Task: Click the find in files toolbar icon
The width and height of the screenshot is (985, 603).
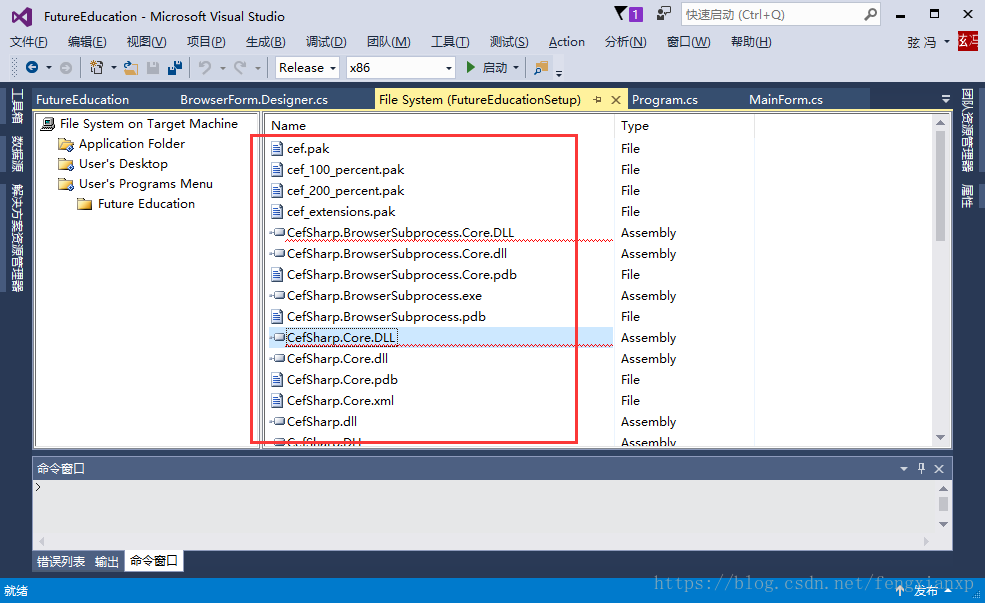Action: point(541,67)
